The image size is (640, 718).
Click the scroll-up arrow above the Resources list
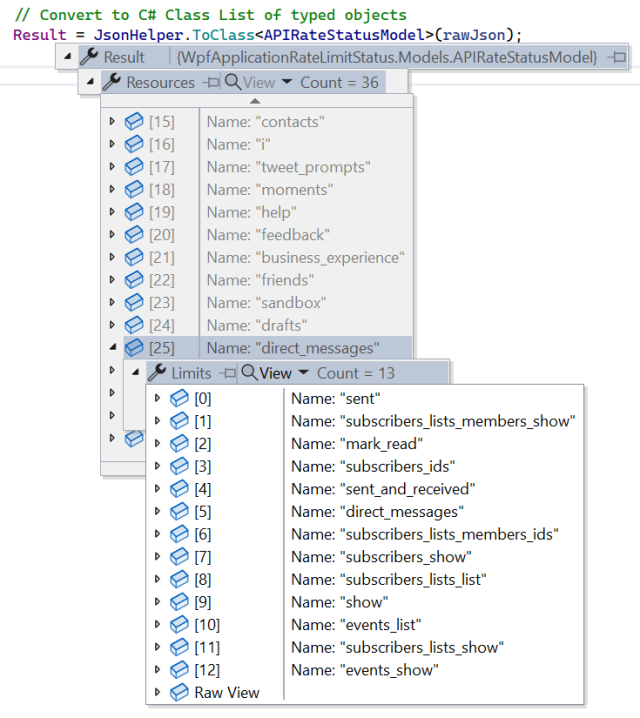coord(255,101)
